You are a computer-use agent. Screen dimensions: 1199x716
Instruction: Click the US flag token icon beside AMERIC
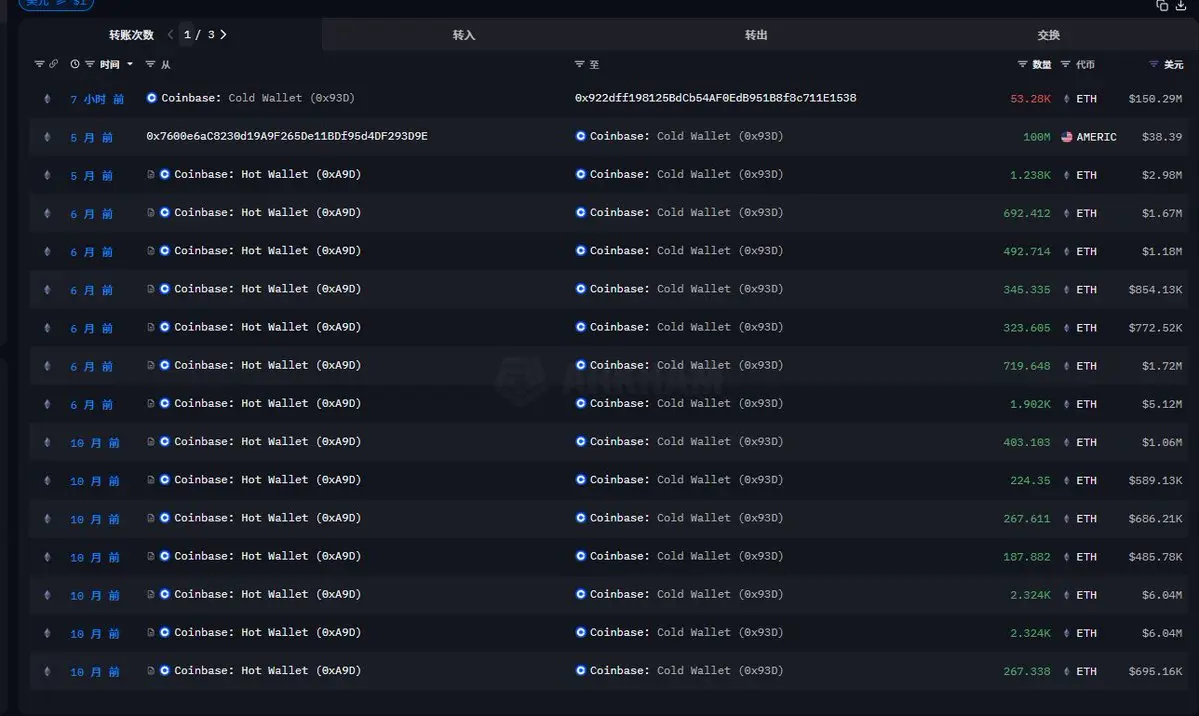(1067, 137)
